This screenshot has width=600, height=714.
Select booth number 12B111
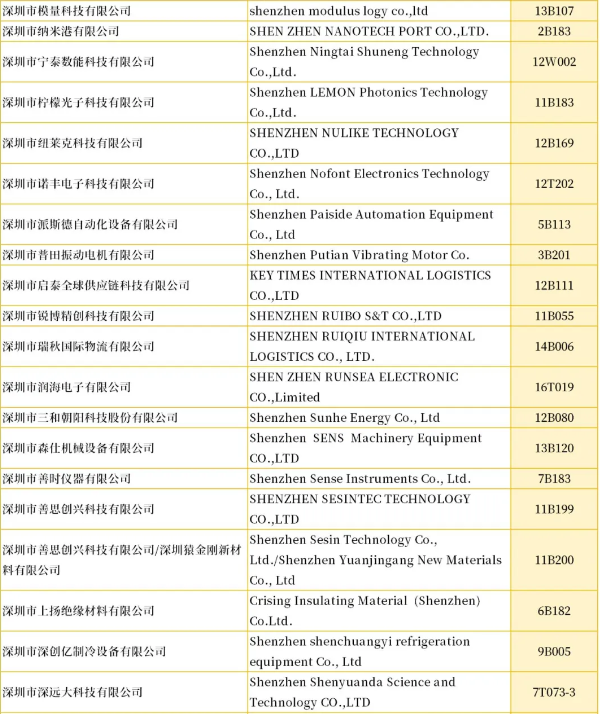pyautogui.click(x=554, y=286)
